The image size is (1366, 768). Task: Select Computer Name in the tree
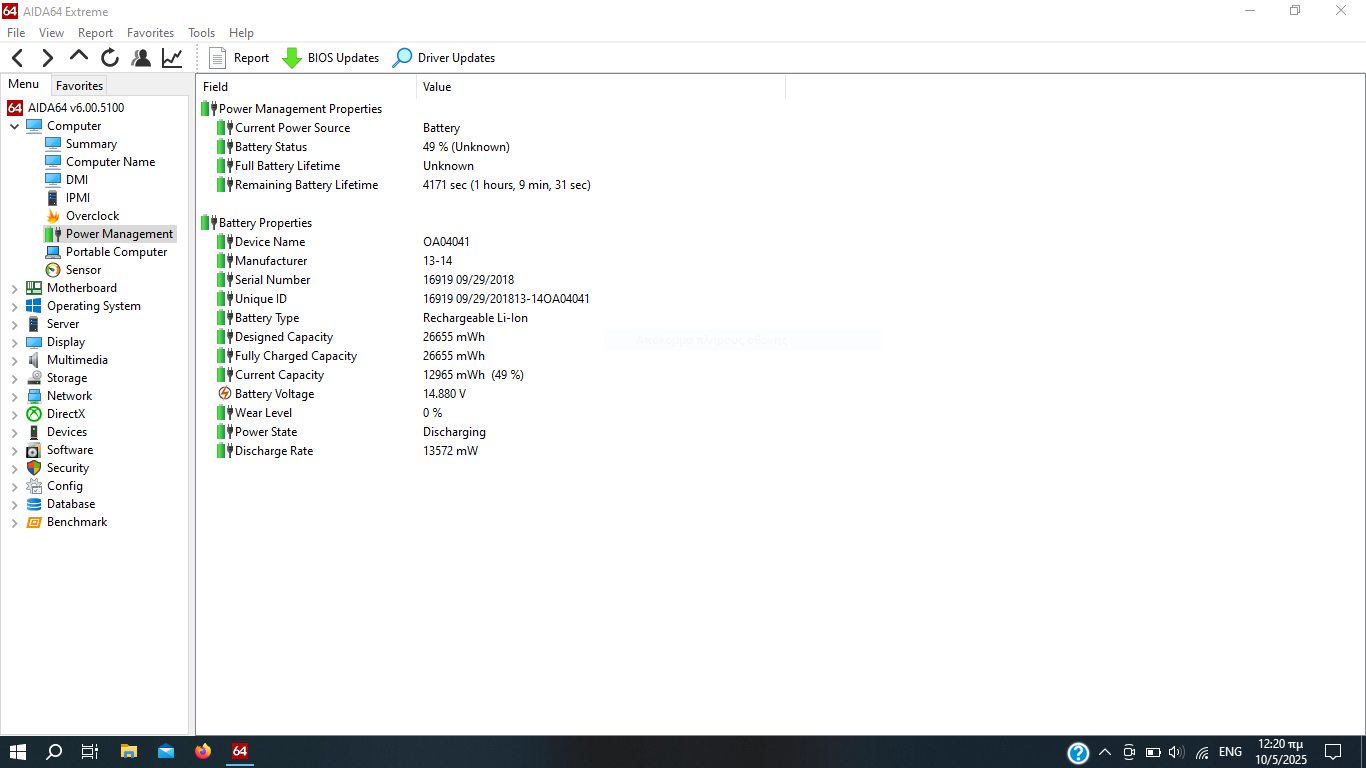[x=110, y=162]
